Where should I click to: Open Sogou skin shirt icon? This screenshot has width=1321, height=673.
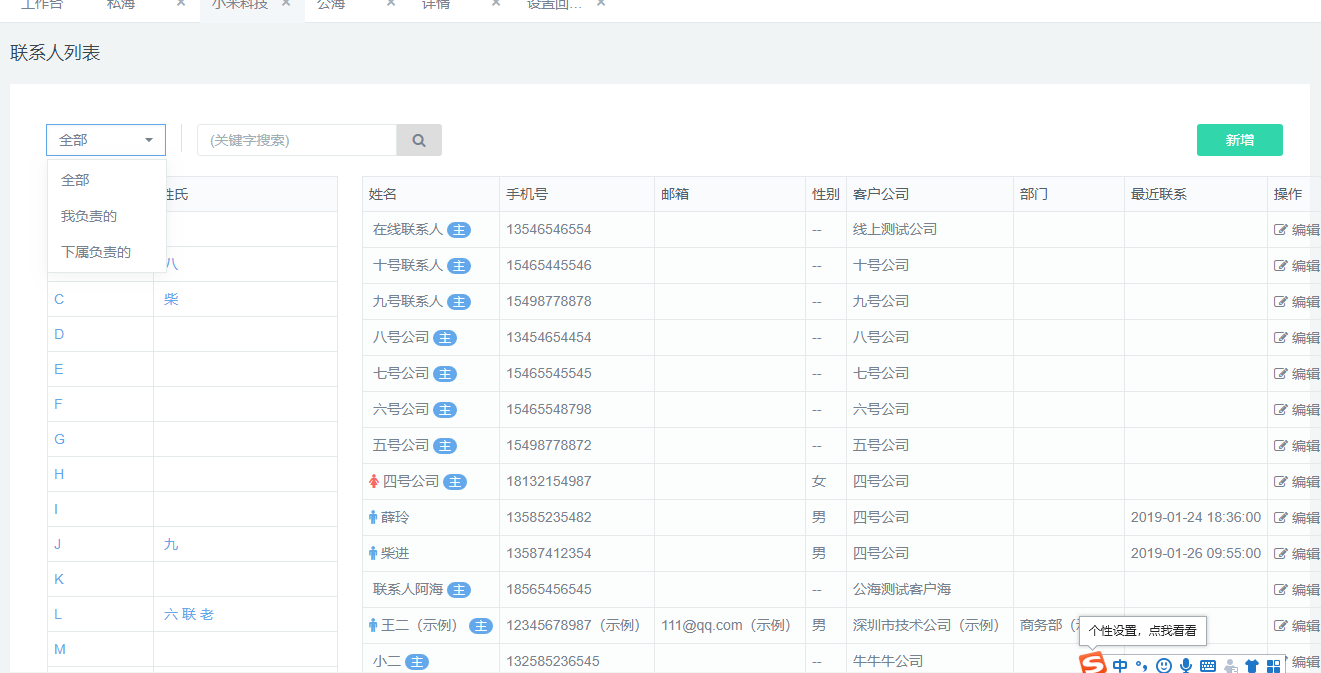(x=1252, y=666)
